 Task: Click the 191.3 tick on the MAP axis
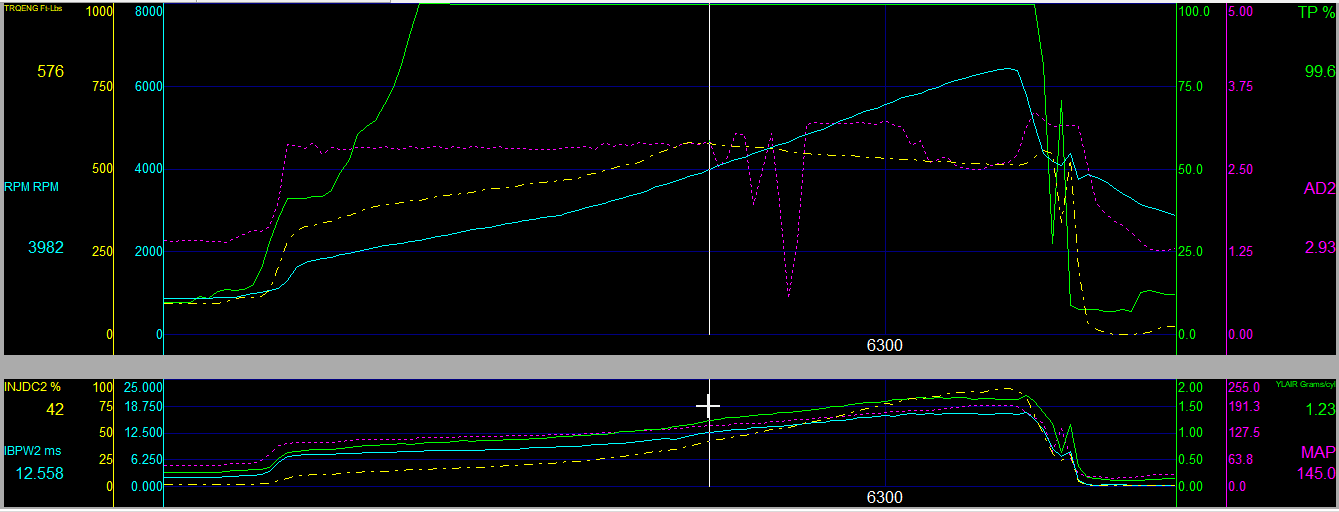(x=1243, y=407)
